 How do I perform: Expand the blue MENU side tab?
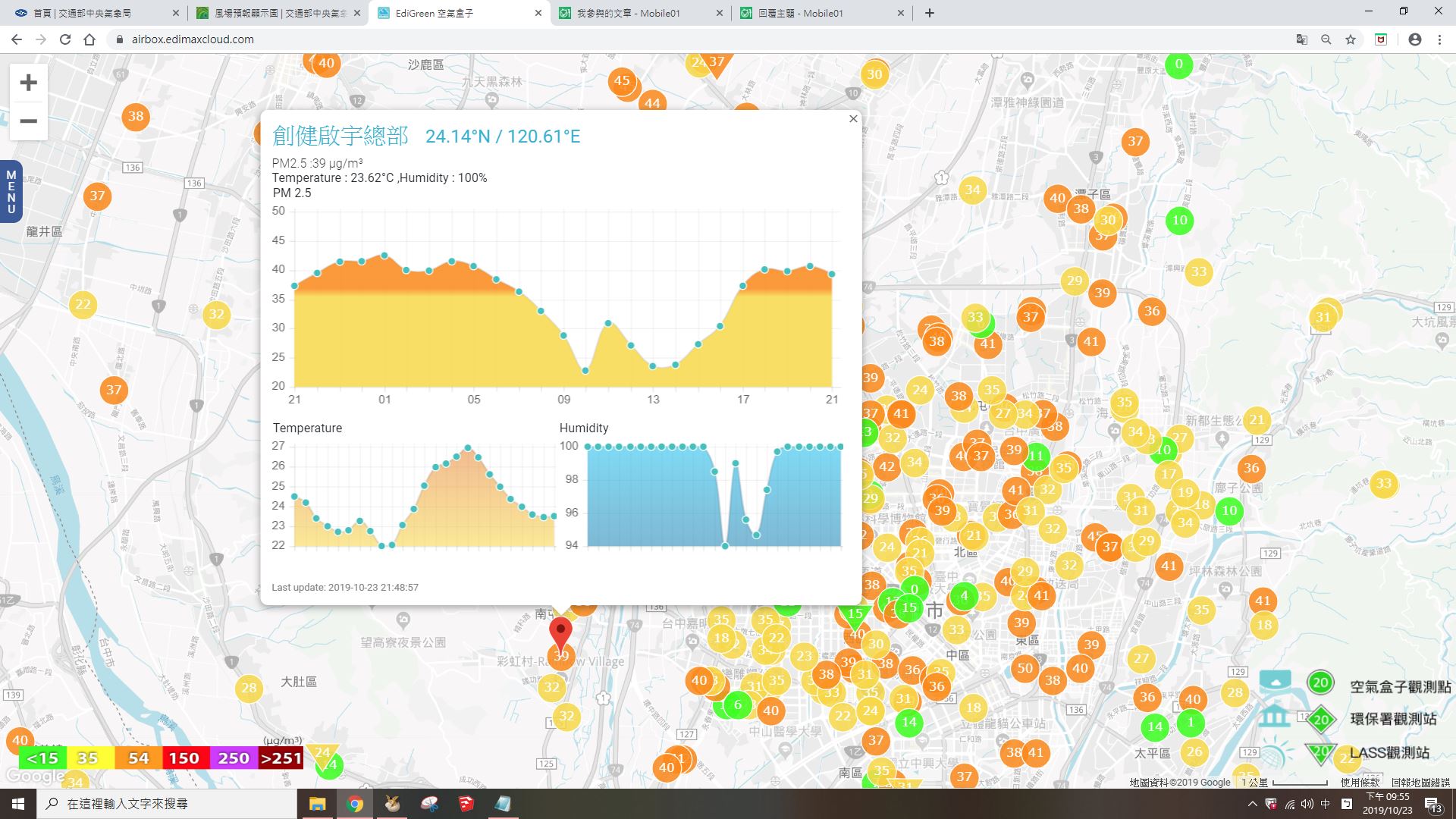pos(11,192)
